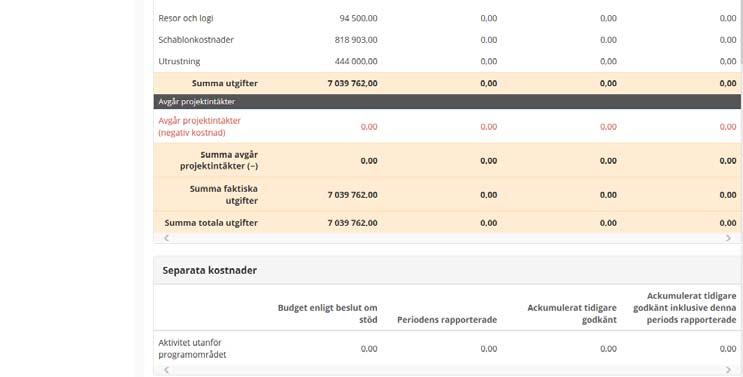
Task: Click Aktivitet utanför programområdet row label
Action: pyautogui.click(x=192, y=349)
